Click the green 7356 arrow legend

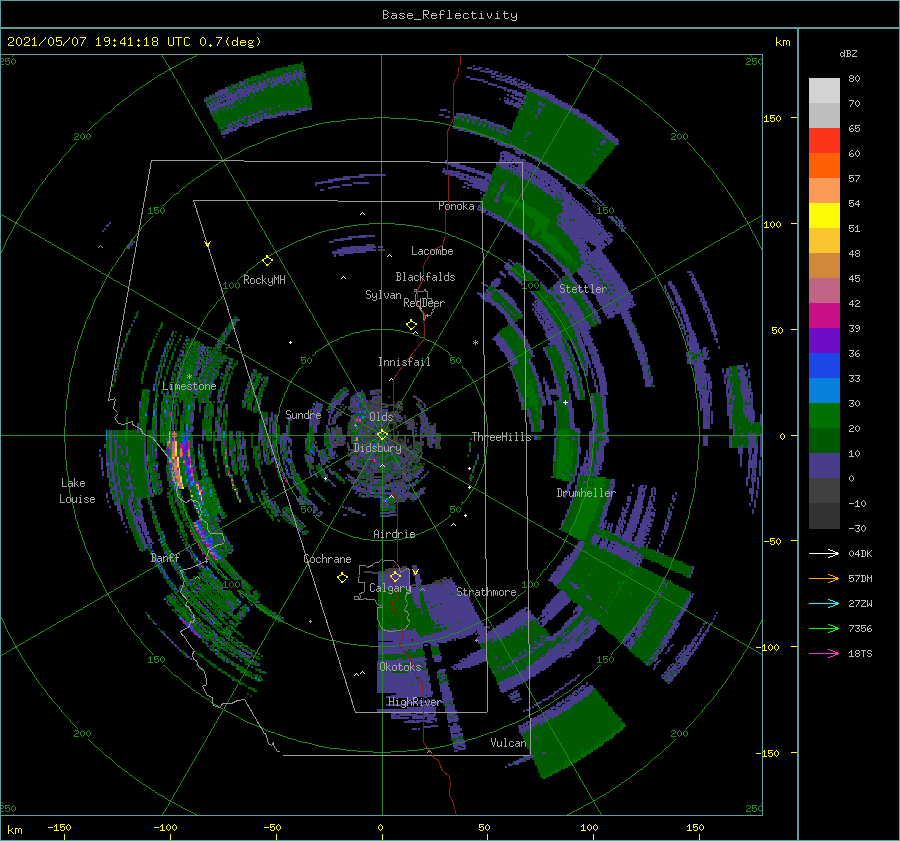click(x=824, y=629)
